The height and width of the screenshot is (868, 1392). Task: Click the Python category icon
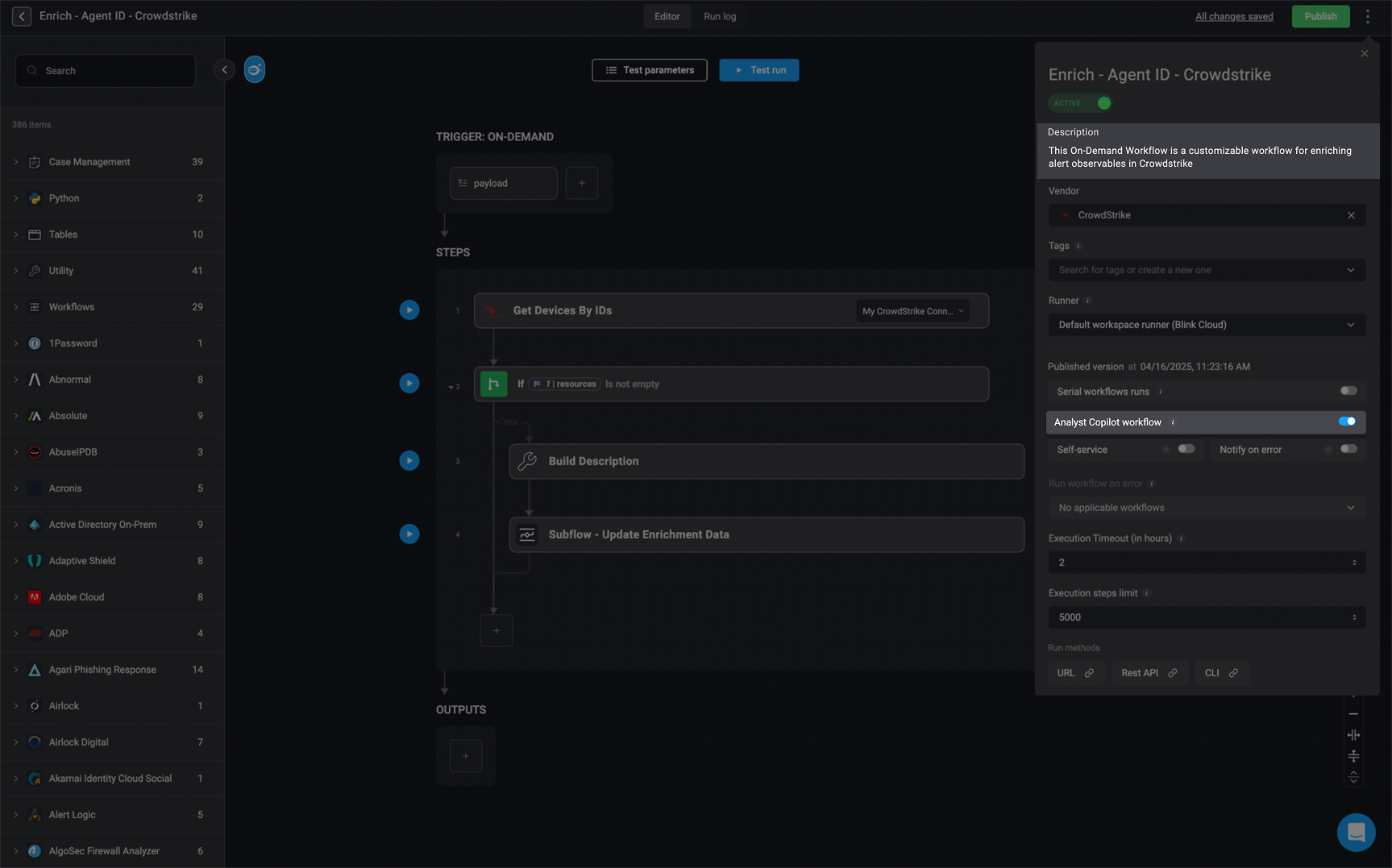(x=35, y=198)
